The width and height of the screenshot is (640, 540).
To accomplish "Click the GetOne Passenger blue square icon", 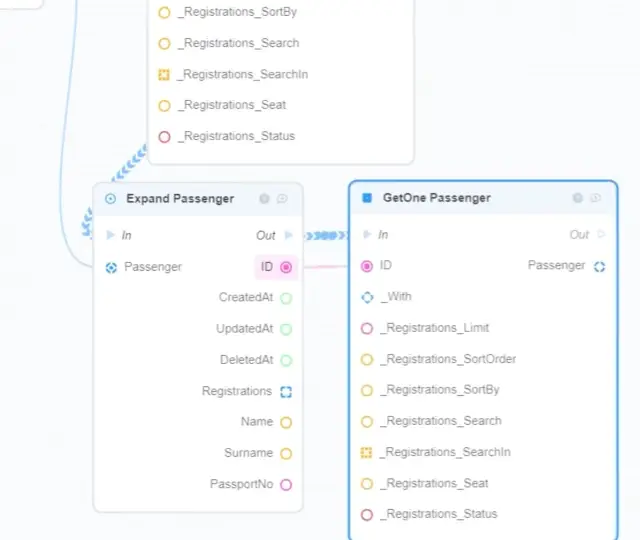I will [367, 198].
